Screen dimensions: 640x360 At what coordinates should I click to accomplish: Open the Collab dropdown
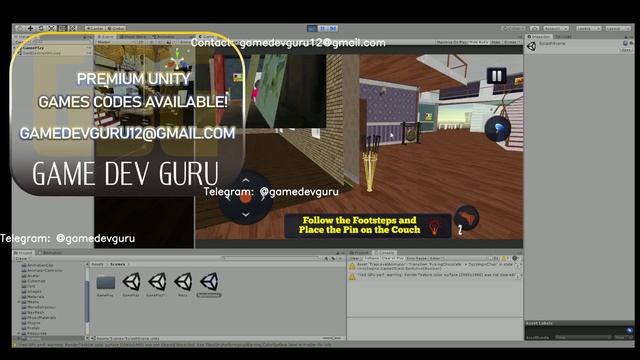513,28
